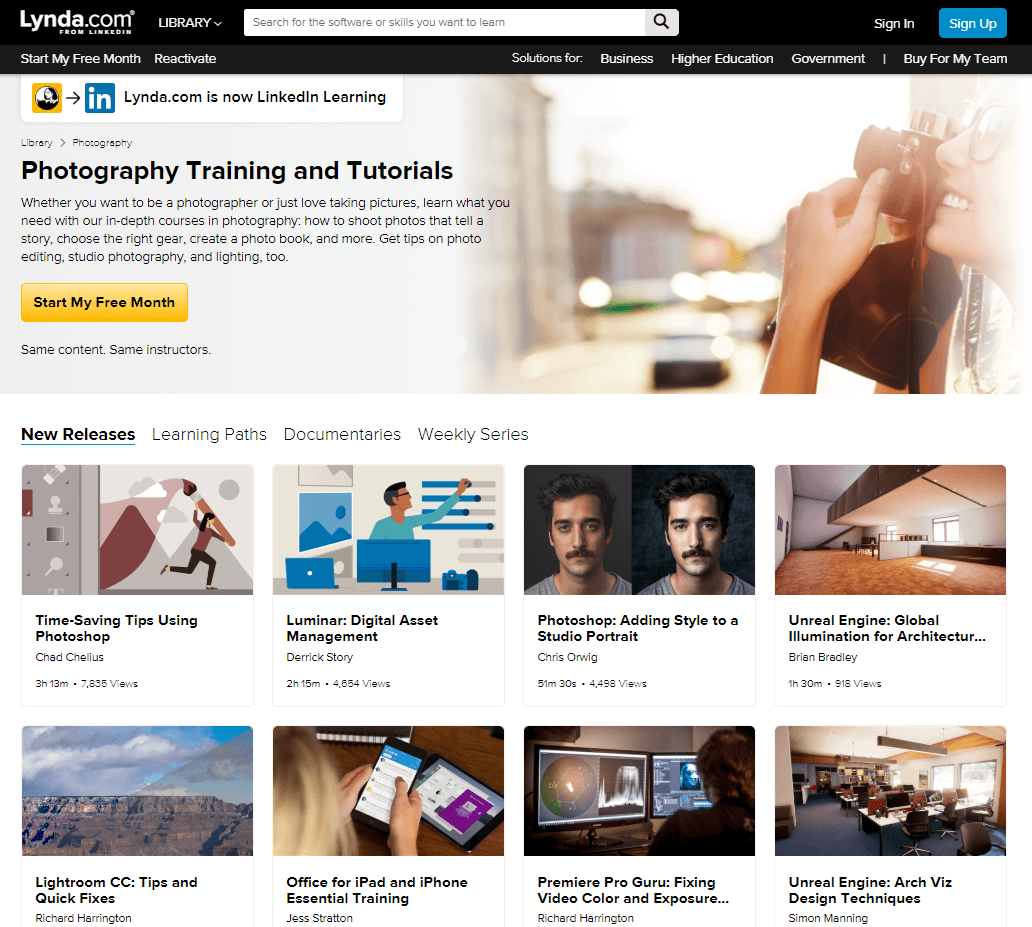1032x927 pixels.
Task: Click the 2h 15m duration text
Action: click(x=303, y=683)
